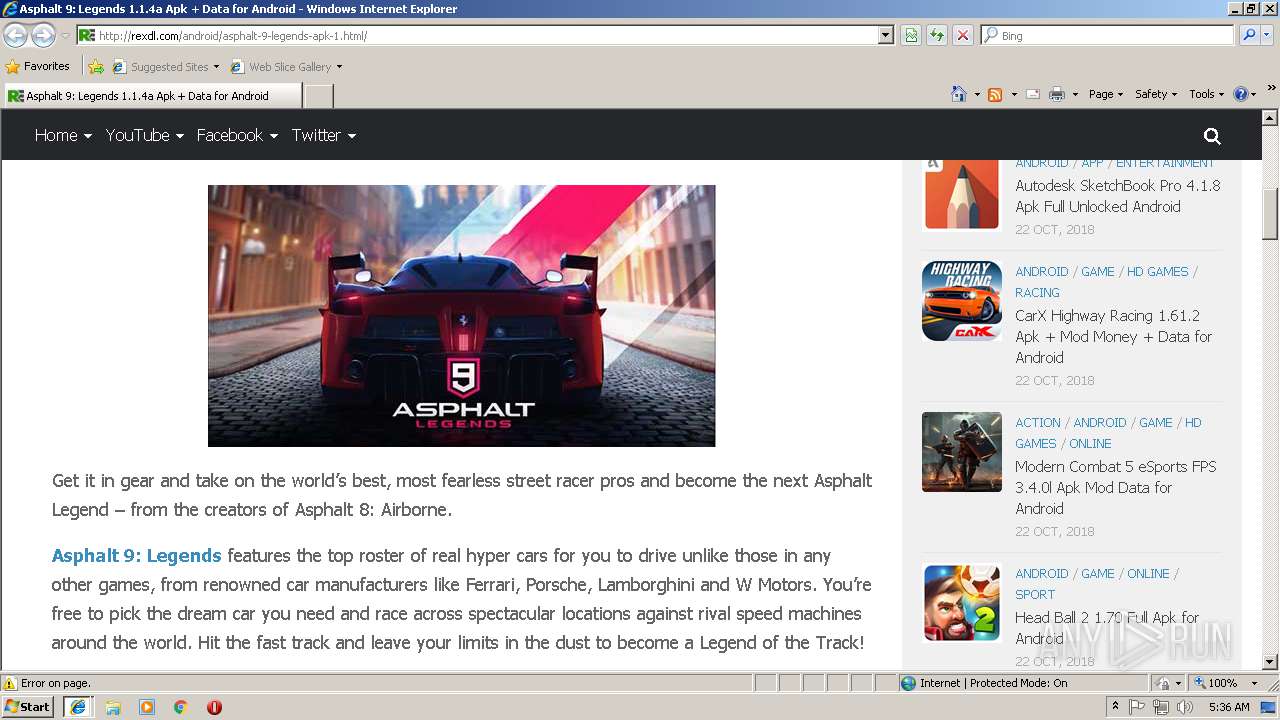
Task: Open the Tools menu
Action: (x=1206, y=94)
